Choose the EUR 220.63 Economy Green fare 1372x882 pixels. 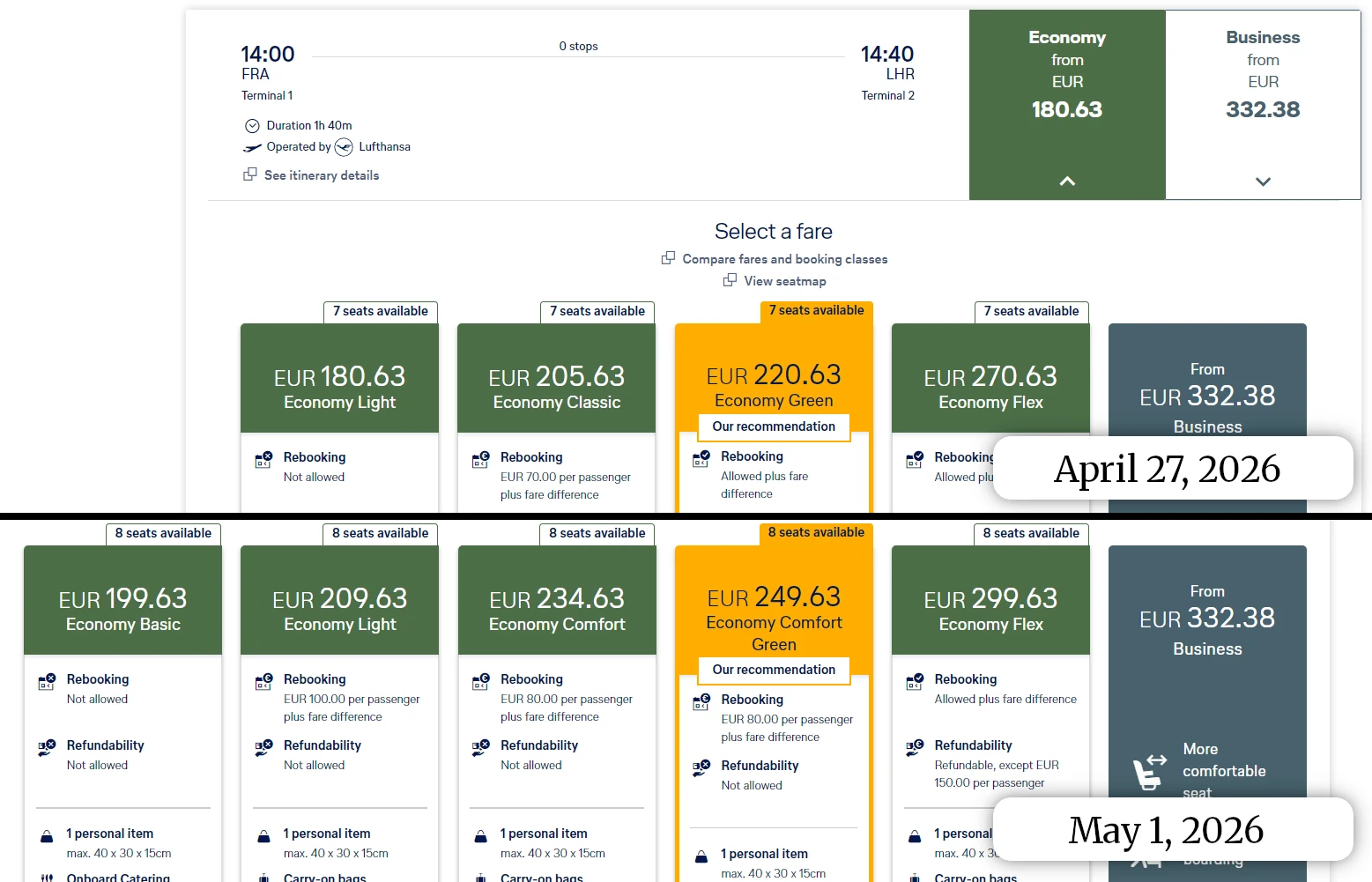coord(774,378)
